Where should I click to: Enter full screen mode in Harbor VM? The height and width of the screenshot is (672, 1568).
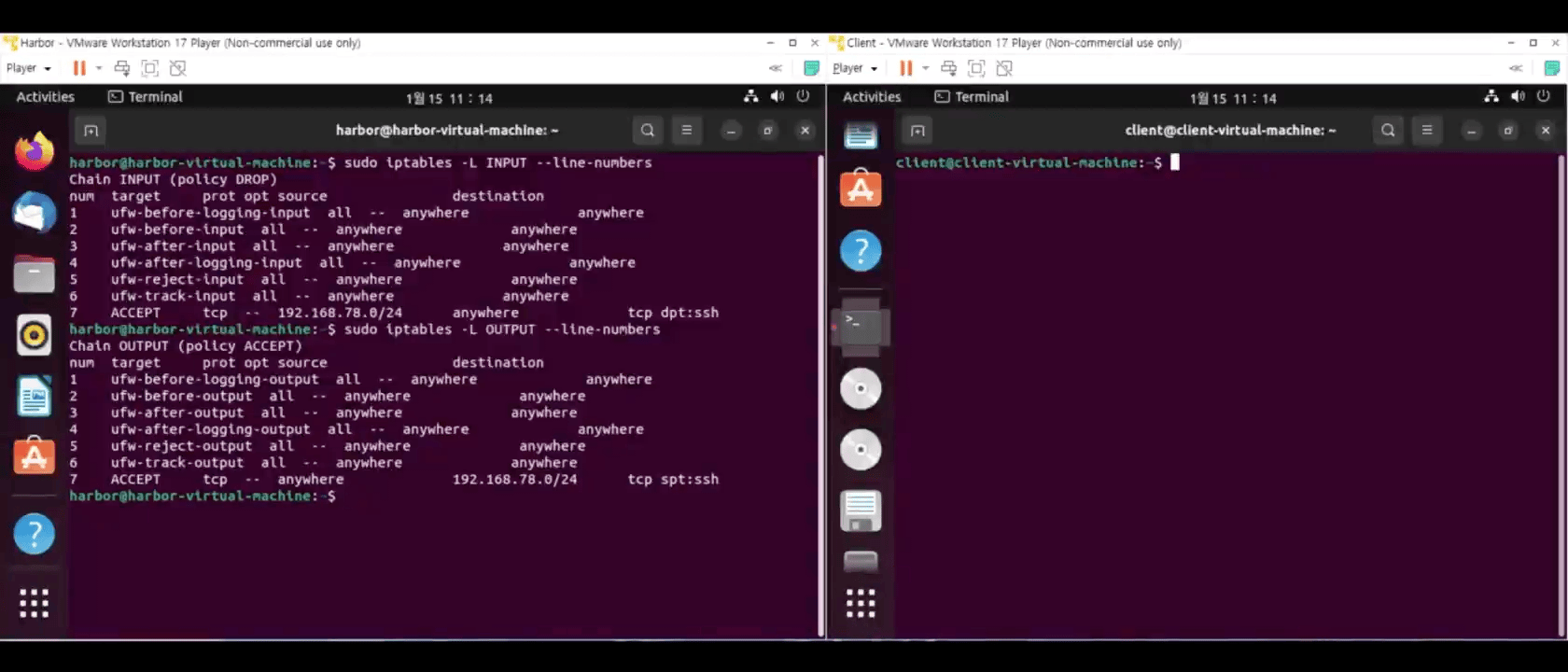149,68
